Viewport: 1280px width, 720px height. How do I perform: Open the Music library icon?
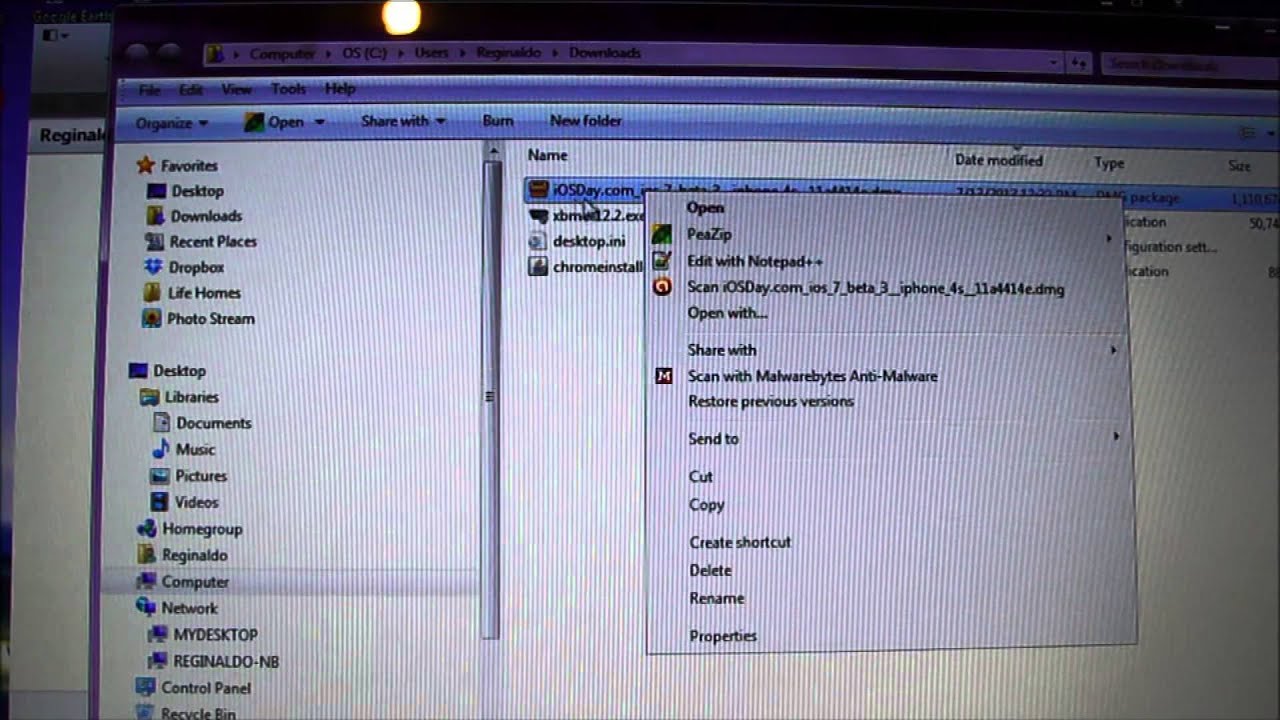(x=160, y=449)
